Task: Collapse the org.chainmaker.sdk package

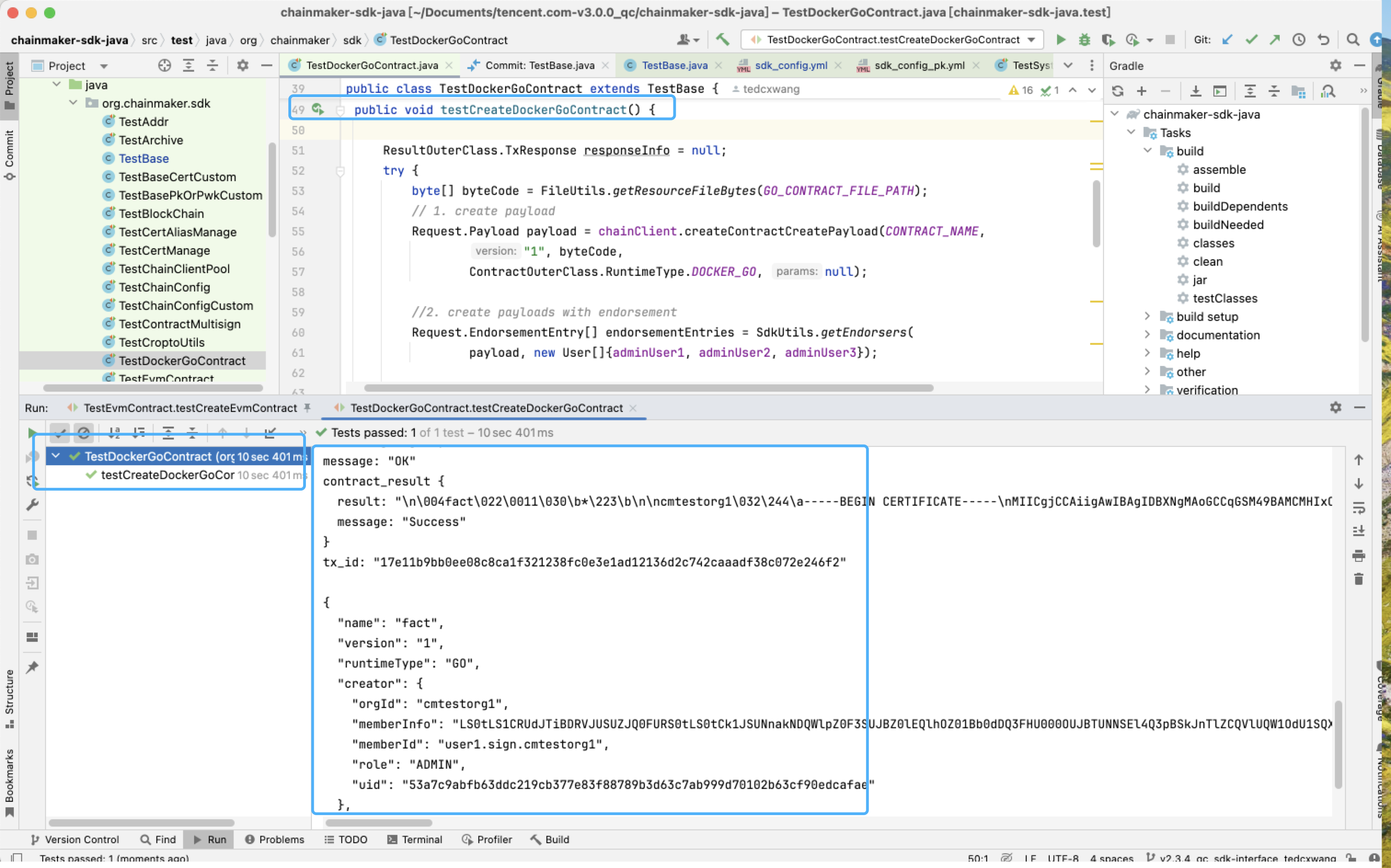Action: pyautogui.click(x=74, y=103)
